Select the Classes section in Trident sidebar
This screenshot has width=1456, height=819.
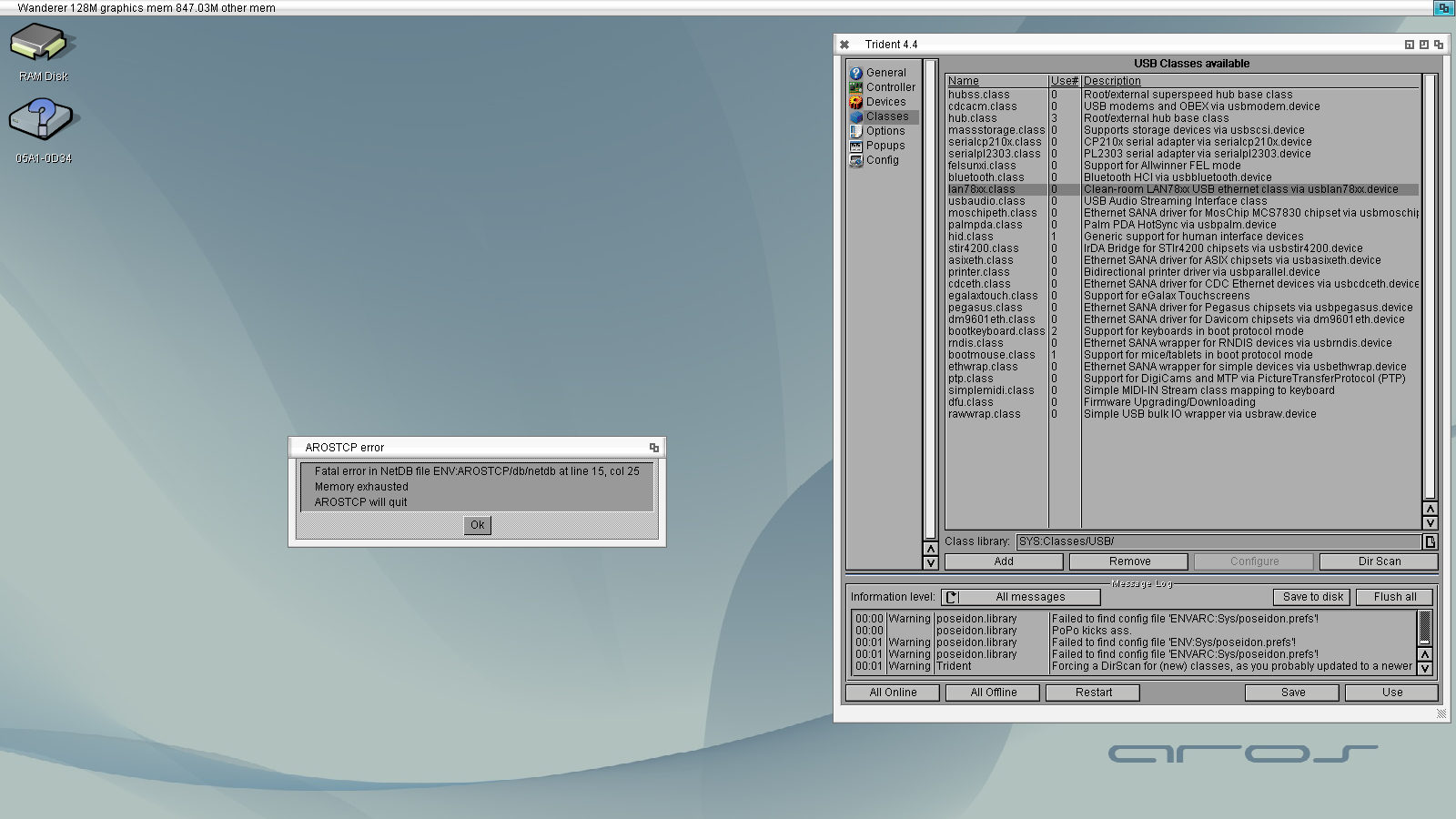coord(884,116)
